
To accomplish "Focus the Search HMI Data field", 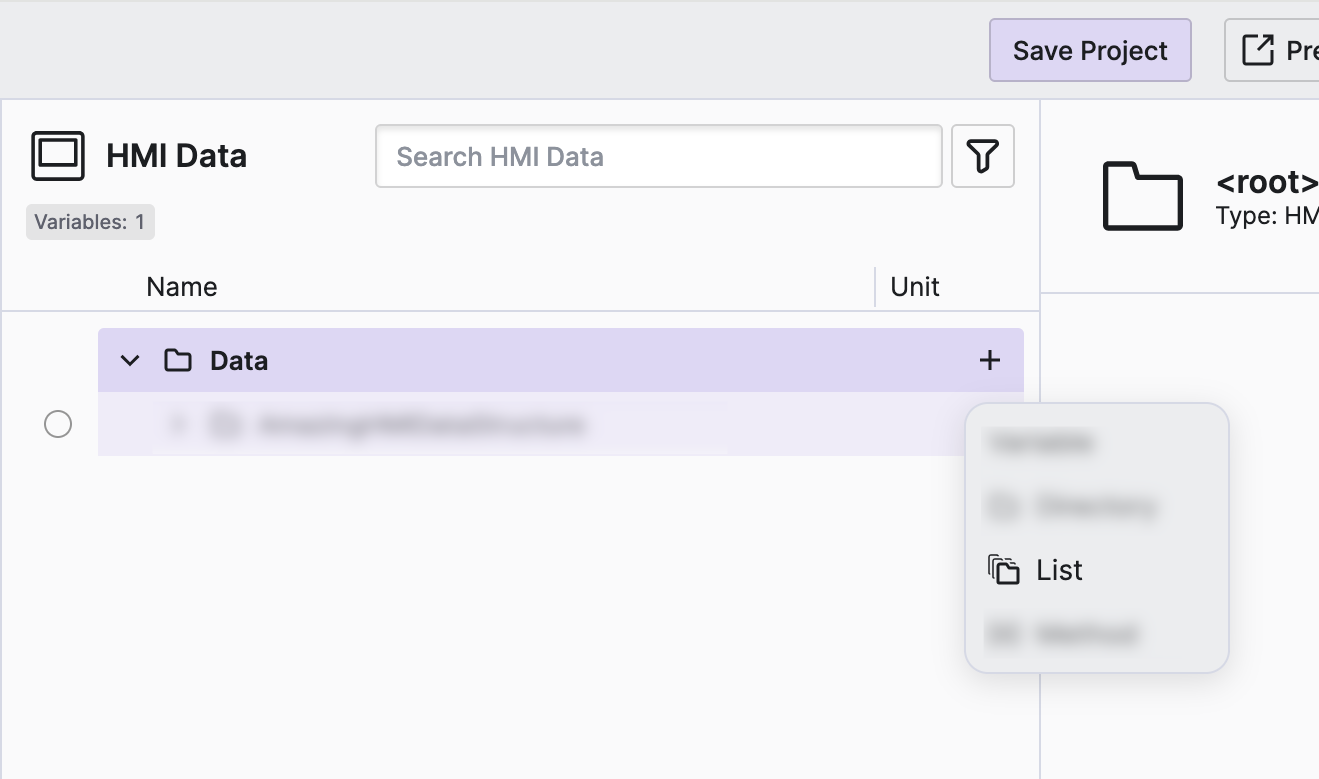I will 658,156.
